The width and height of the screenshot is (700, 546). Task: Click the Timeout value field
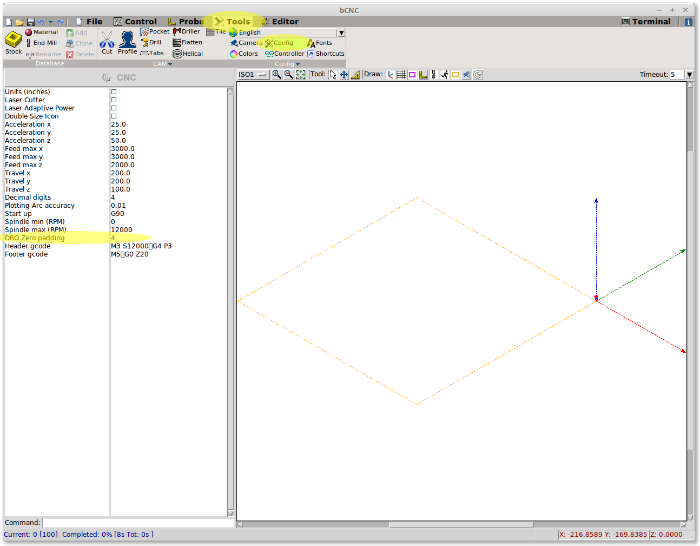677,75
